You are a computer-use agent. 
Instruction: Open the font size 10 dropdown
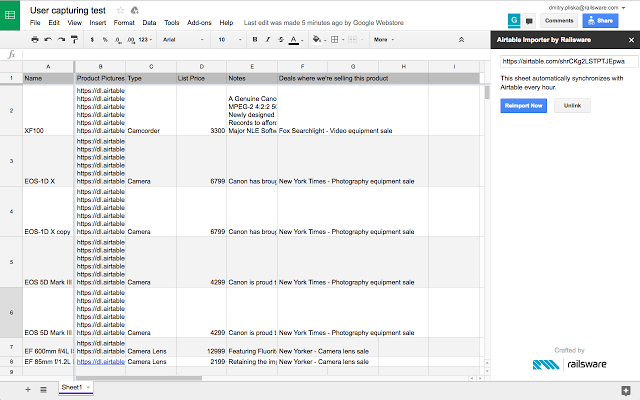(x=230, y=40)
